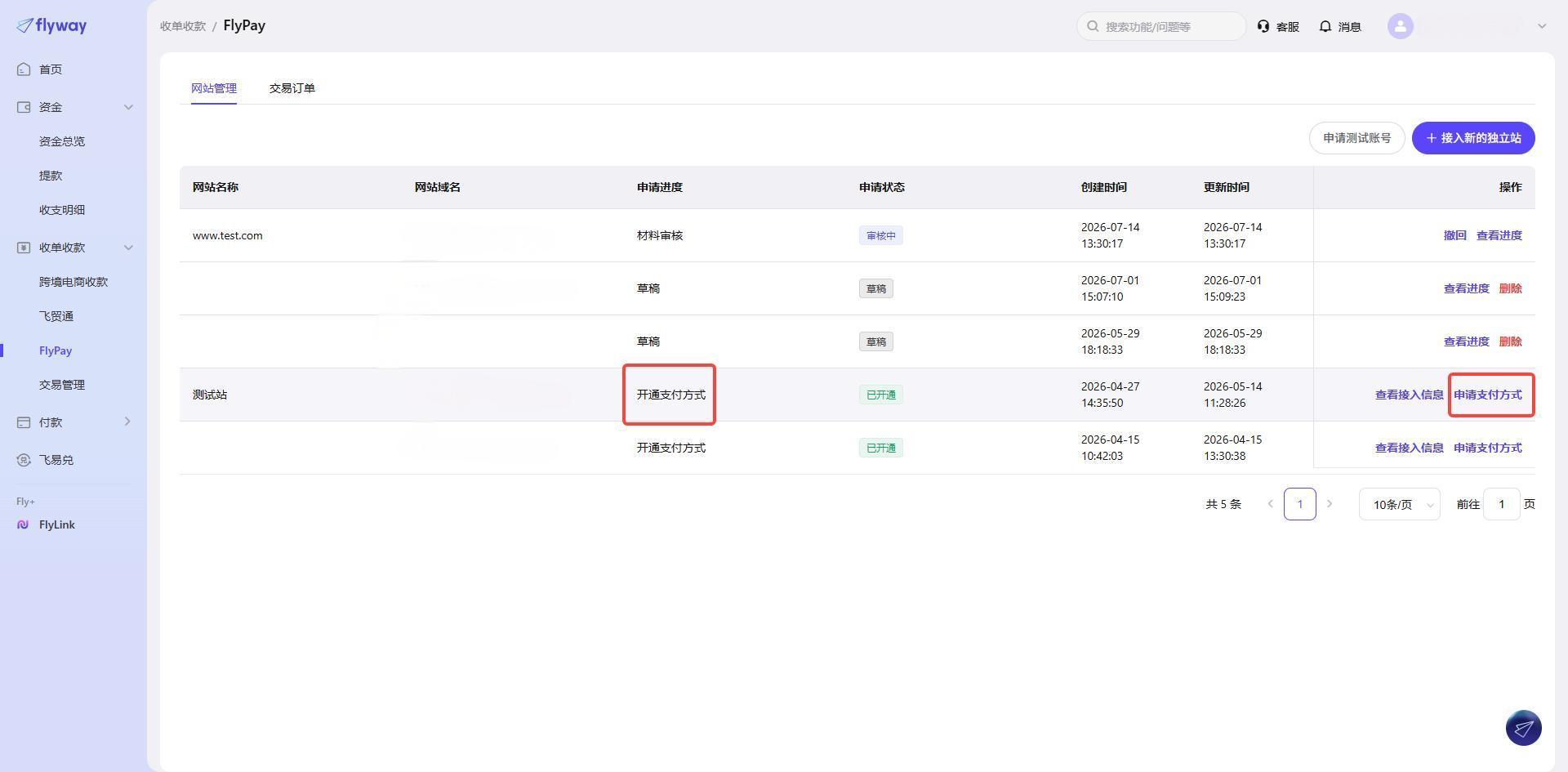Click the www.test.com site name cell
1568x772 pixels.
coord(228,235)
